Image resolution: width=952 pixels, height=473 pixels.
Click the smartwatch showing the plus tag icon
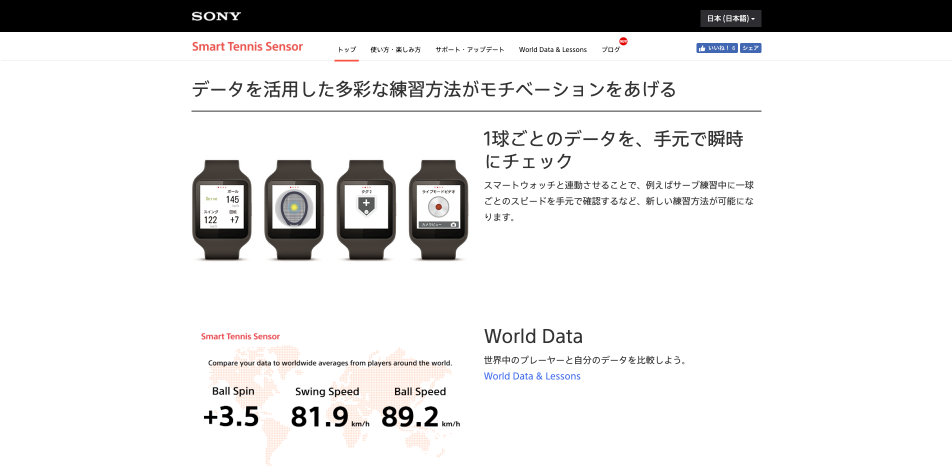point(366,210)
